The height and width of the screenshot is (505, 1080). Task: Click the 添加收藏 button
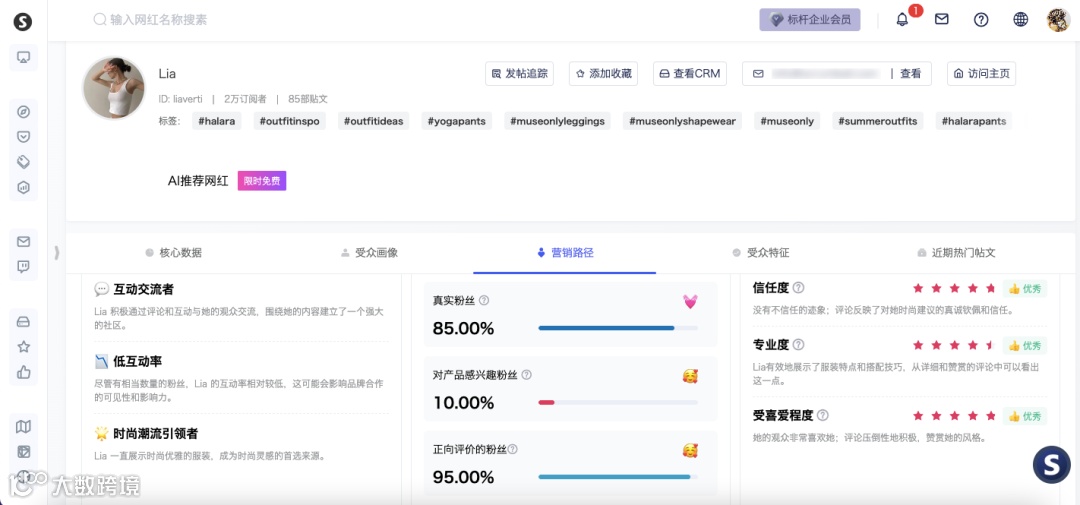click(x=603, y=74)
